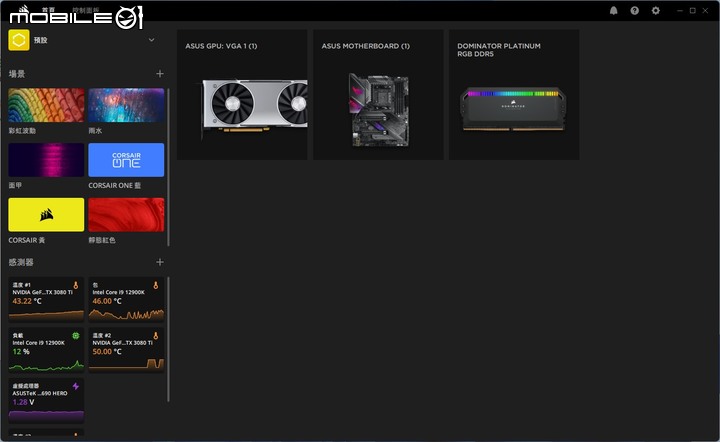Select the 彩虹波動 rainbow scene thumbnail
This screenshot has height=442, width=720.
click(x=46, y=105)
